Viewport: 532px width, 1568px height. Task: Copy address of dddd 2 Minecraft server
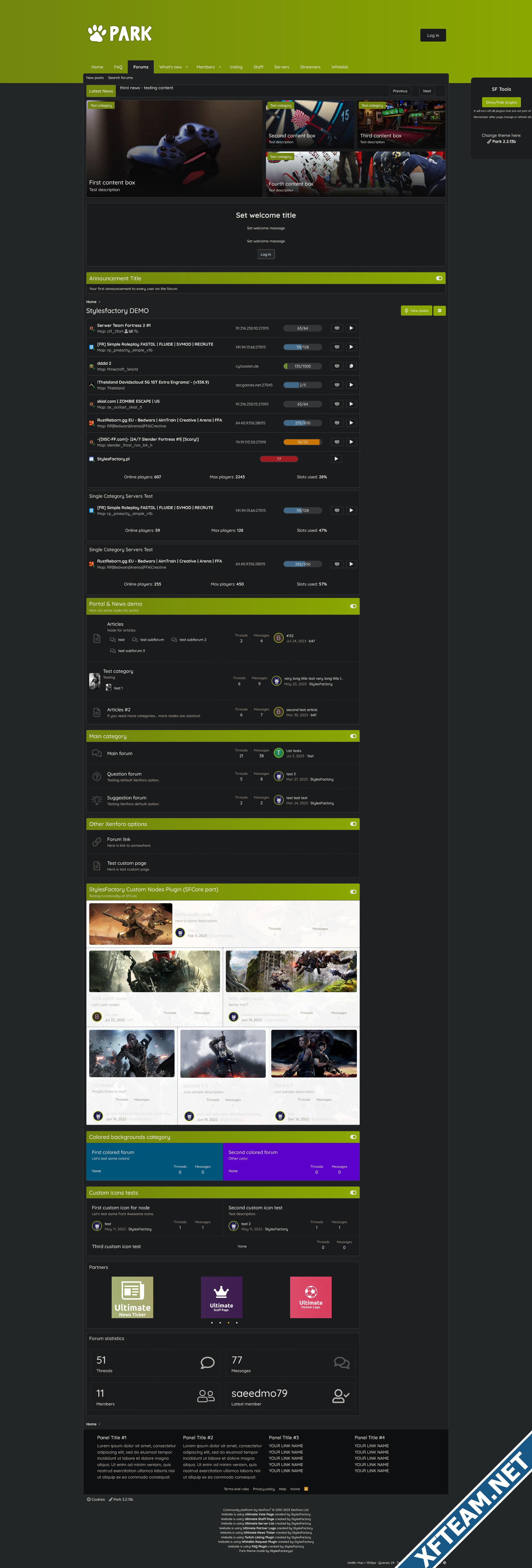[x=351, y=366]
